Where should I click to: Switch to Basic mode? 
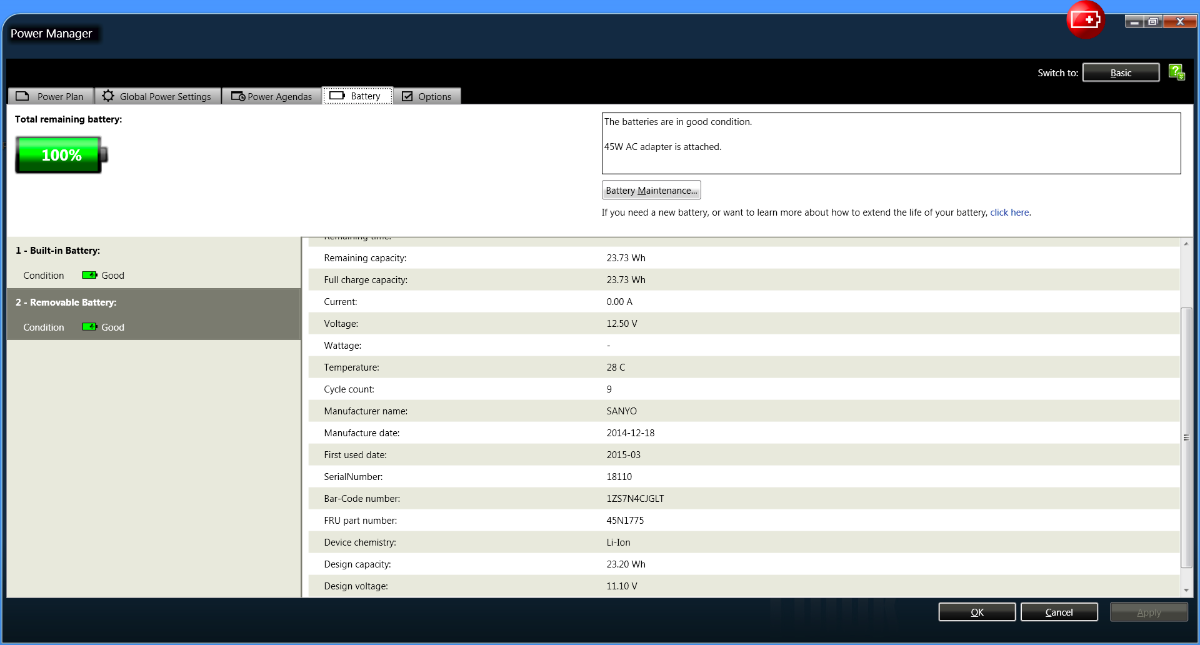pyautogui.click(x=1120, y=72)
